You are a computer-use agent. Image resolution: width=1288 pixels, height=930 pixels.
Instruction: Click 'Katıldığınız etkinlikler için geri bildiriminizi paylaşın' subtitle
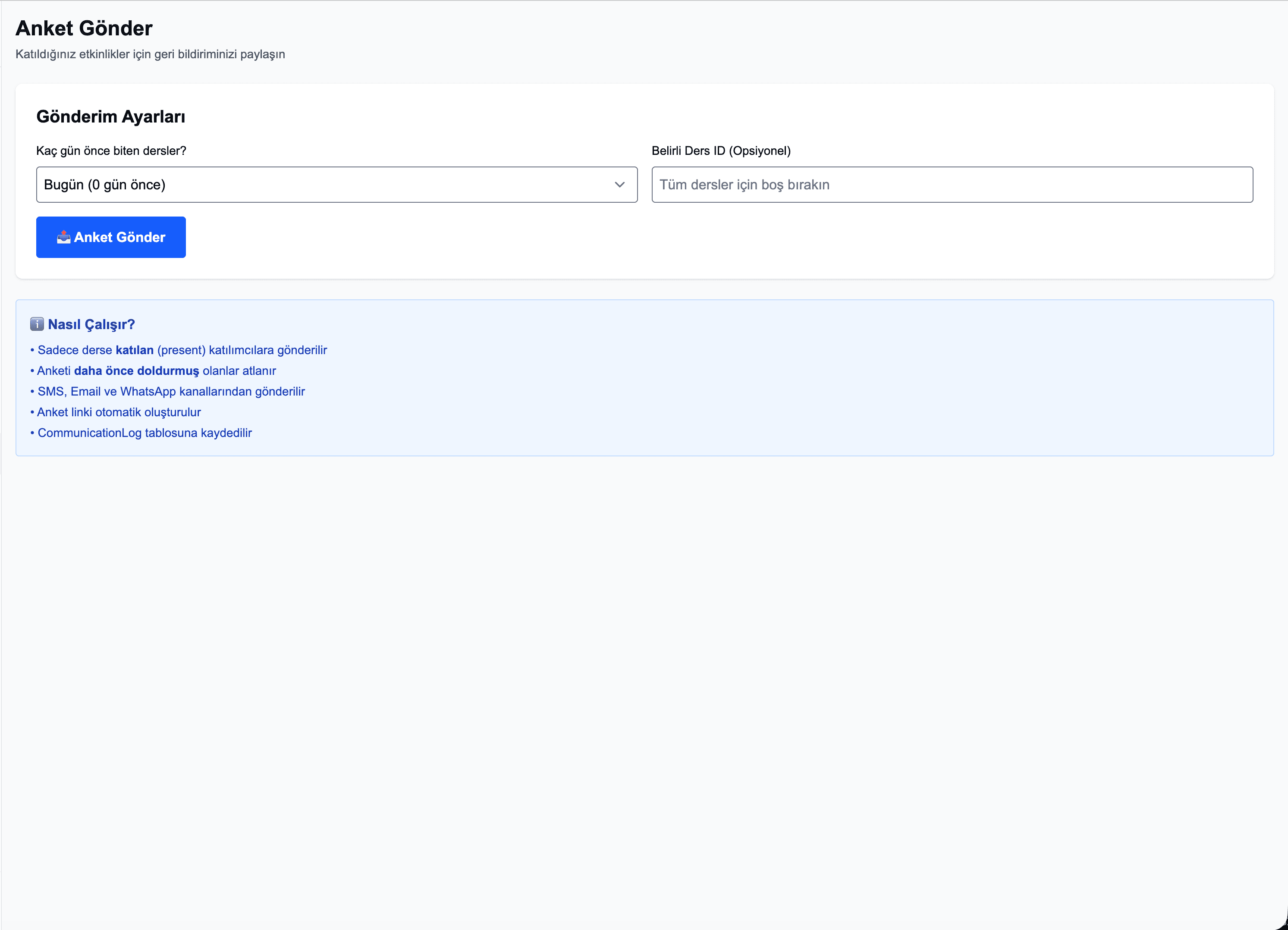[x=151, y=54]
